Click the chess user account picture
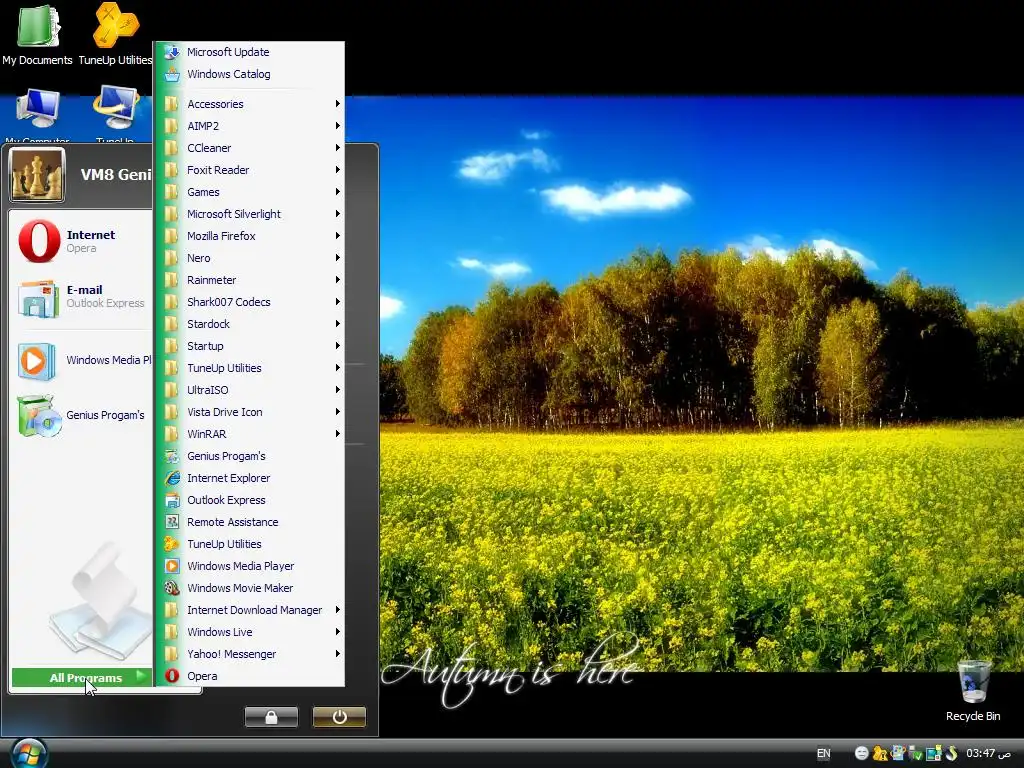The image size is (1024, 768). pyautogui.click(x=37, y=174)
